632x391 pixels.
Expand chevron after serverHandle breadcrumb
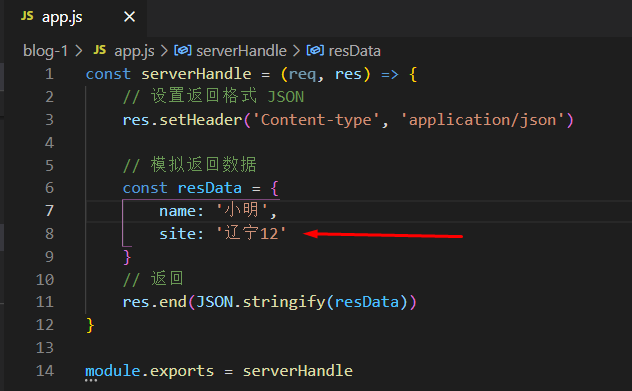(x=296, y=51)
